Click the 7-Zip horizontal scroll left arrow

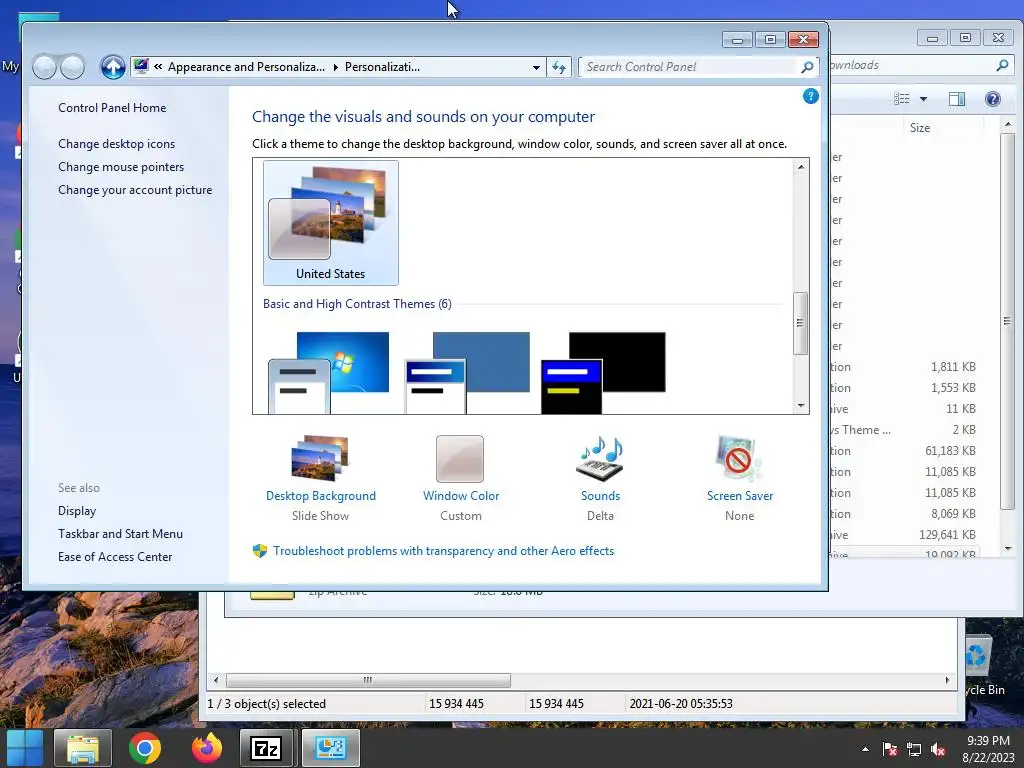(x=216, y=680)
